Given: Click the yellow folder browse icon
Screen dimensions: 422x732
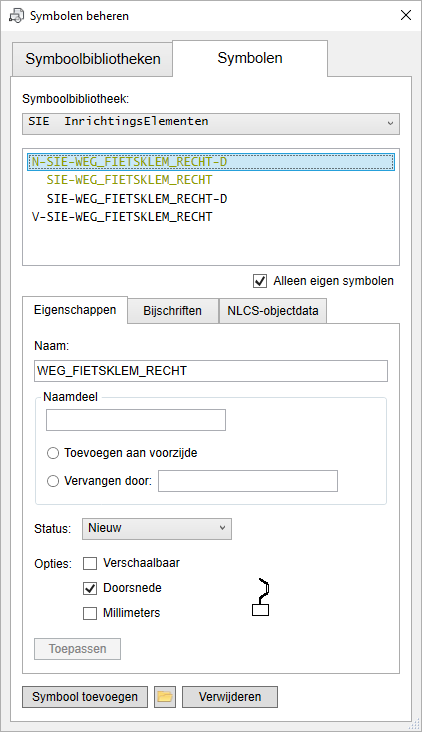Looking at the screenshot, I should coord(165,697).
